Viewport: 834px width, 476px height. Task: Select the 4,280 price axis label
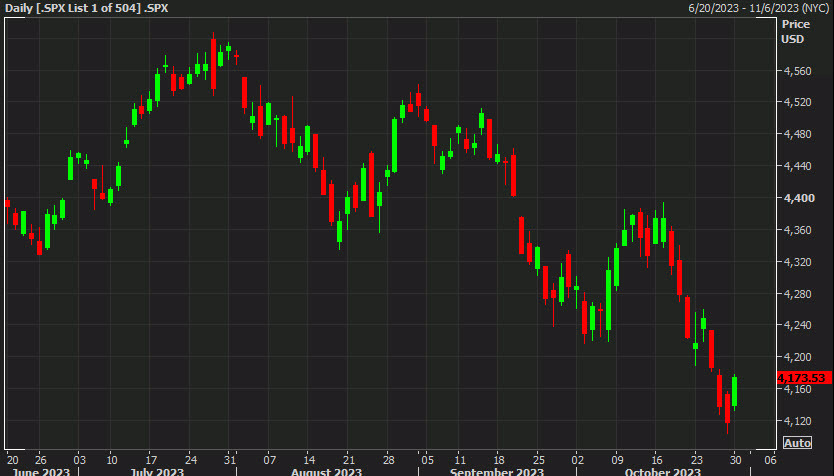click(x=798, y=294)
